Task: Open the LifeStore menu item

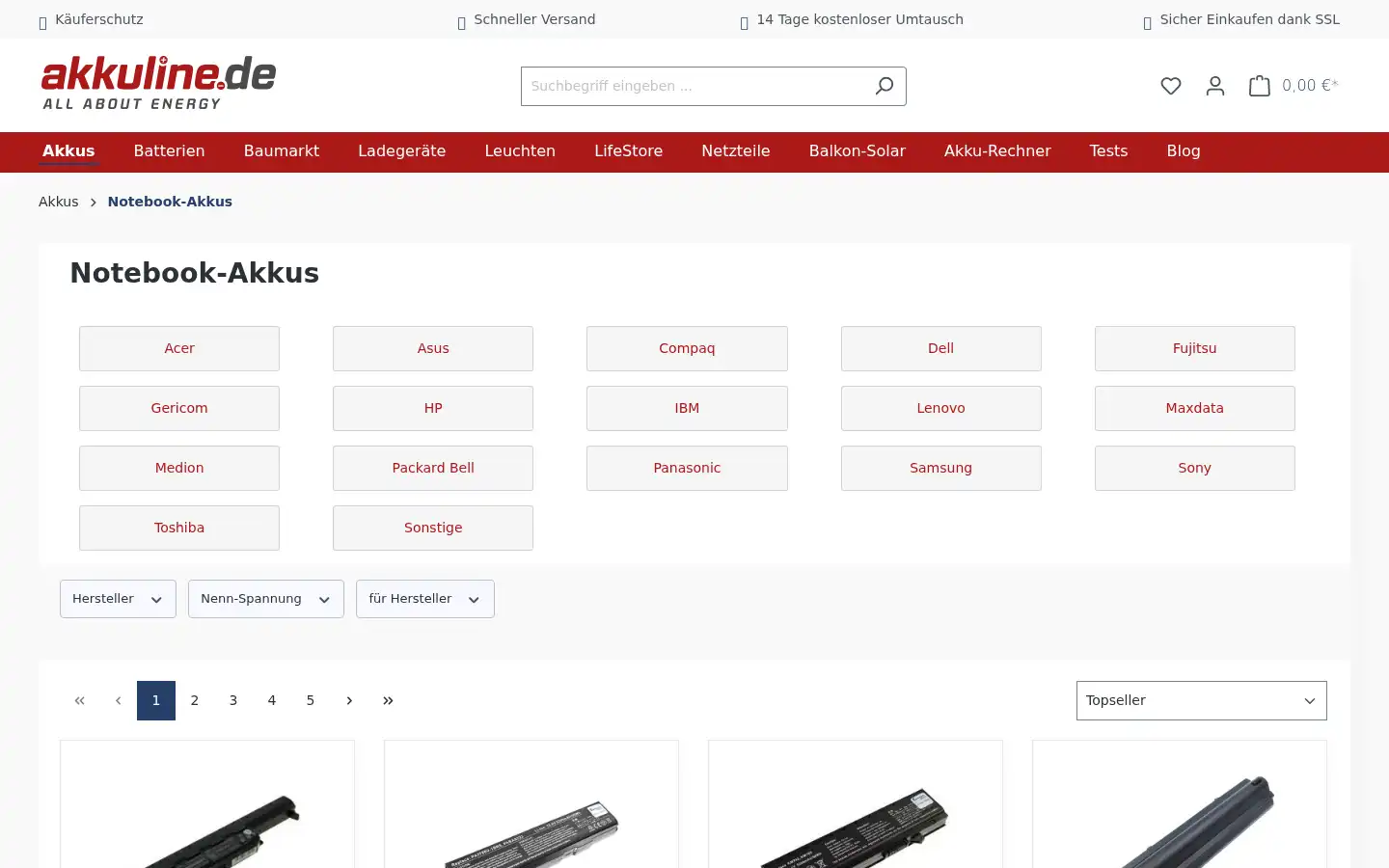Action: (629, 151)
